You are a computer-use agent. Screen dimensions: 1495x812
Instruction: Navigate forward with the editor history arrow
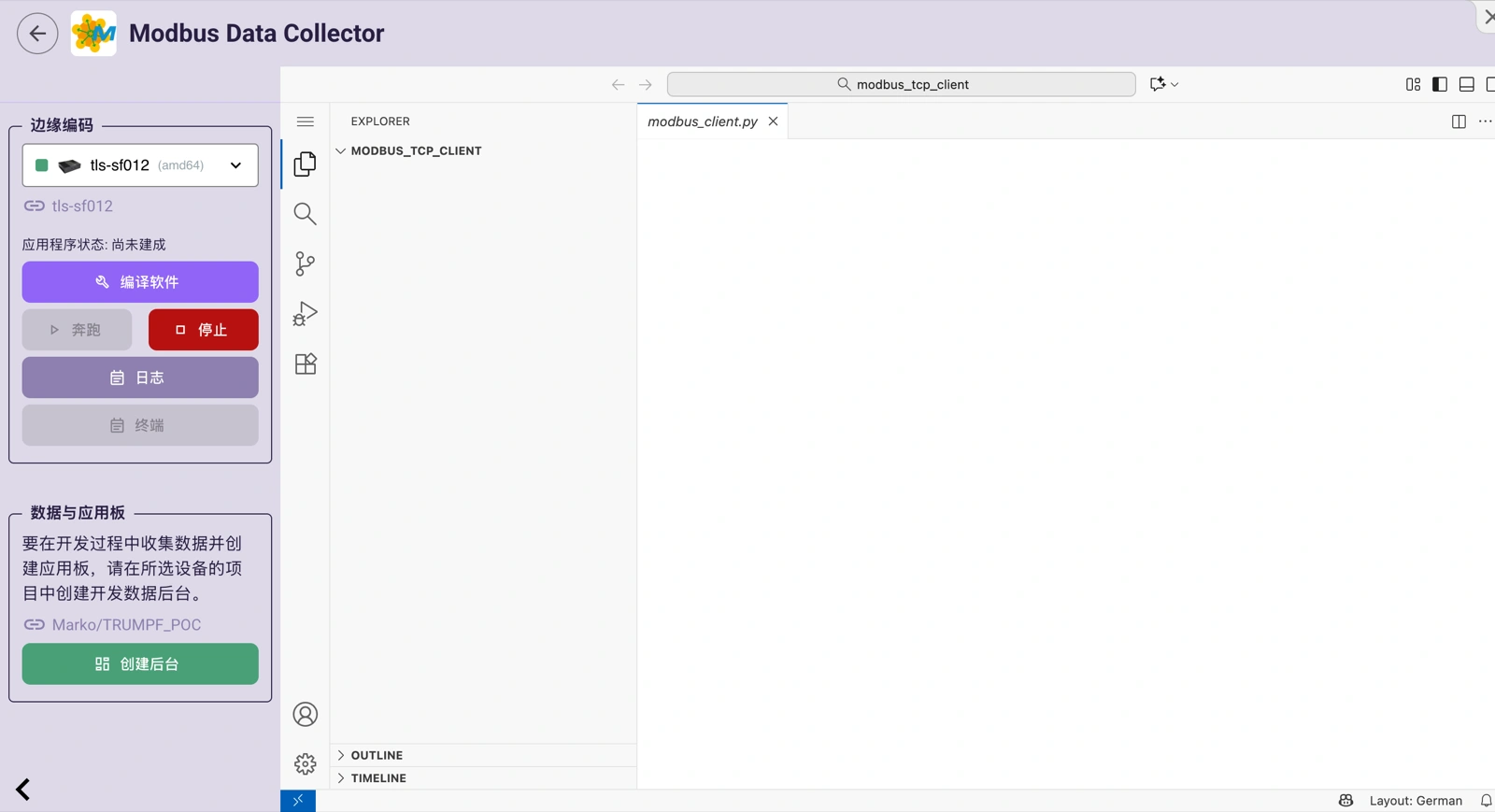pyautogui.click(x=646, y=84)
